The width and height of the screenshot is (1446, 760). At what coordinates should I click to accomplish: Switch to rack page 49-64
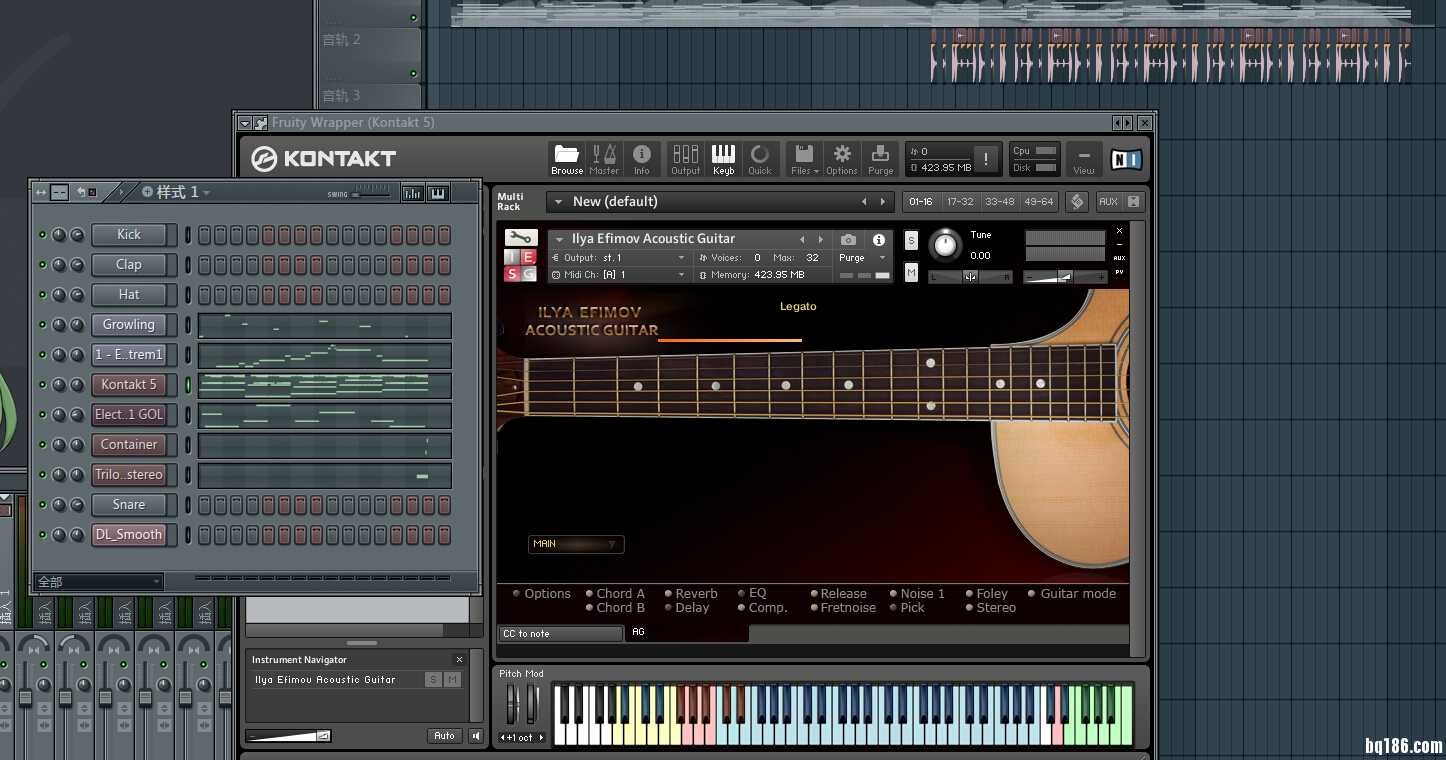(1039, 201)
